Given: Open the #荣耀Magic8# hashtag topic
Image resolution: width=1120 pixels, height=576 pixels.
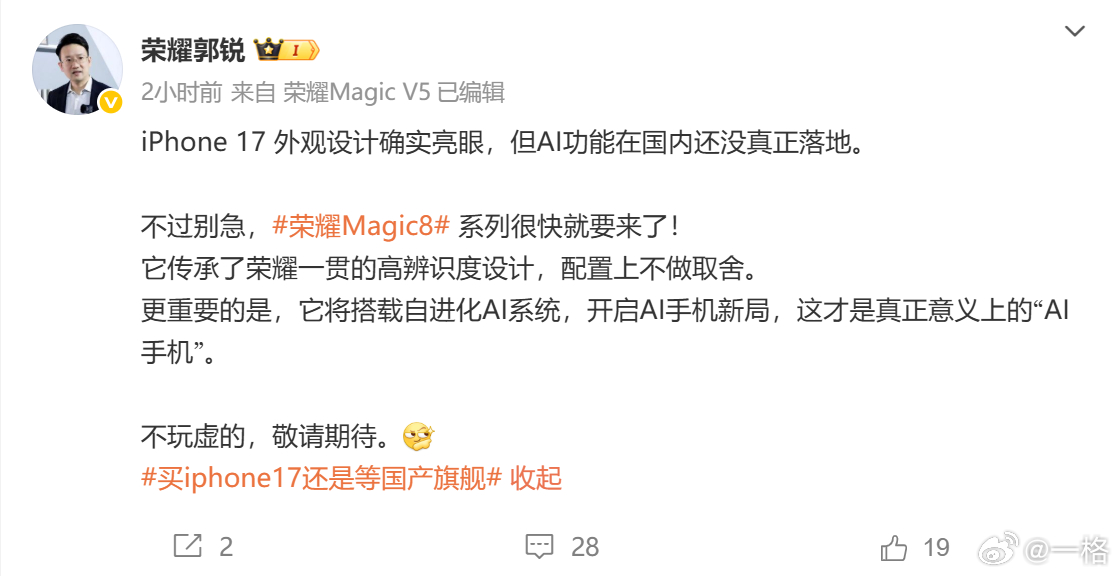Looking at the screenshot, I should [361, 227].
